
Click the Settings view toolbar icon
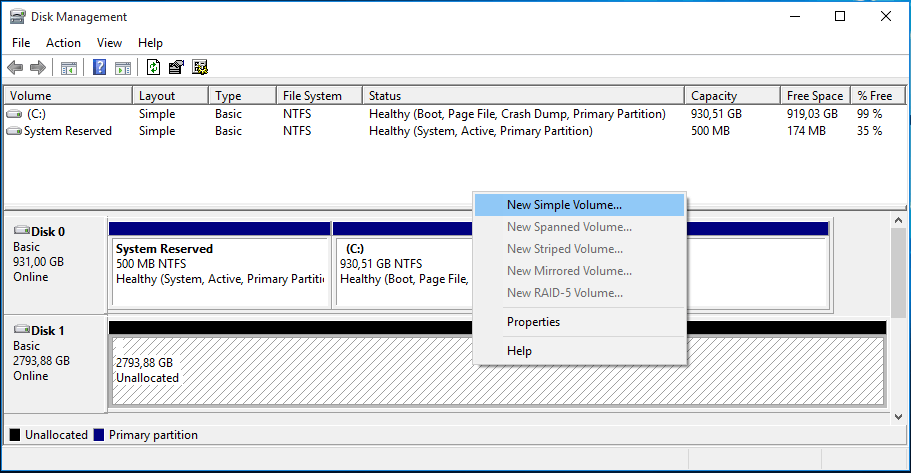point(200,68)
